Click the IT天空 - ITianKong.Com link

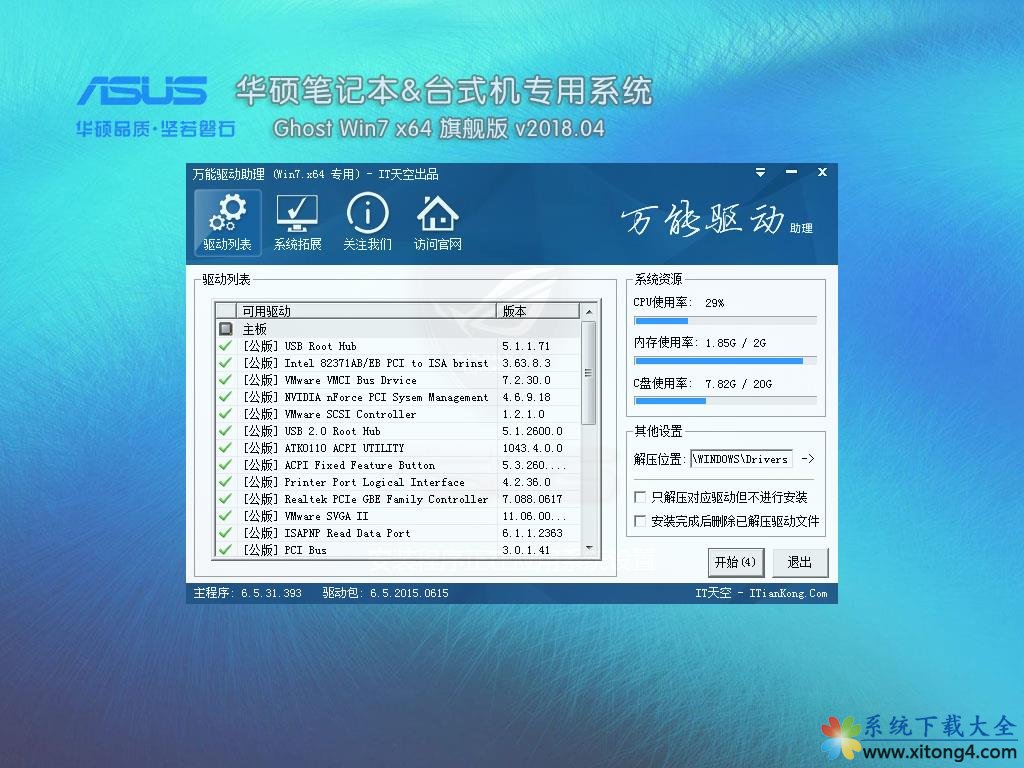(761, 593)
